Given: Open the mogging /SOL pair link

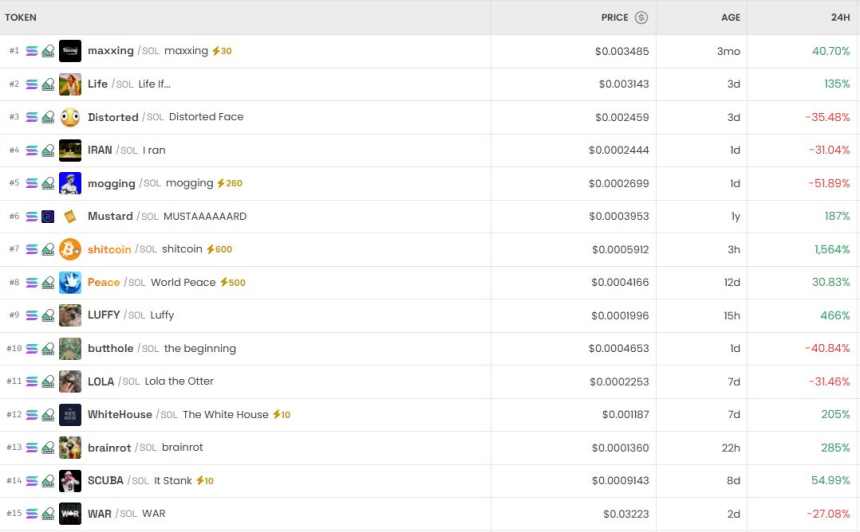Looking at the screenshot, I should coord(124,183).
